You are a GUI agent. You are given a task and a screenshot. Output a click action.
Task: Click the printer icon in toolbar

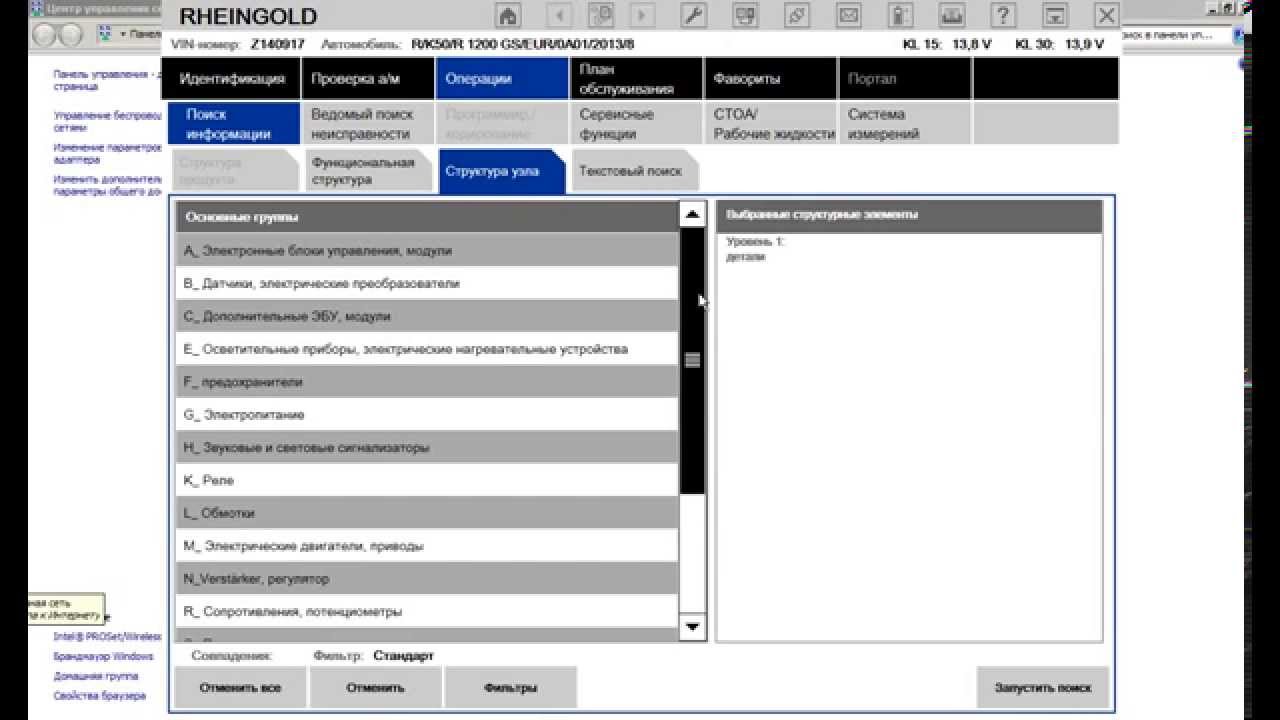pyautogui.click(x=953, y=15)
